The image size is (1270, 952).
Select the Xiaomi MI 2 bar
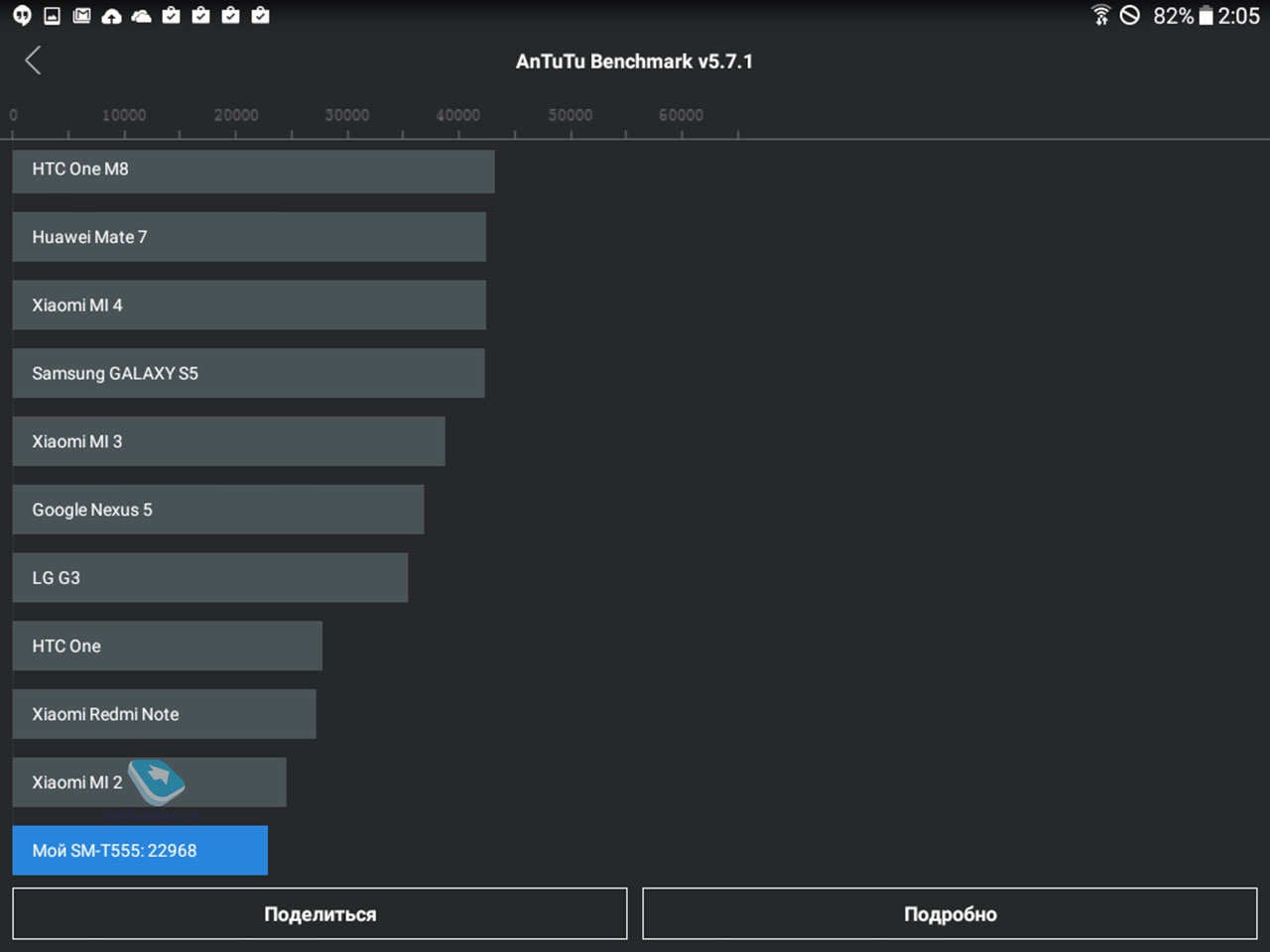click(x=149, y=782)
